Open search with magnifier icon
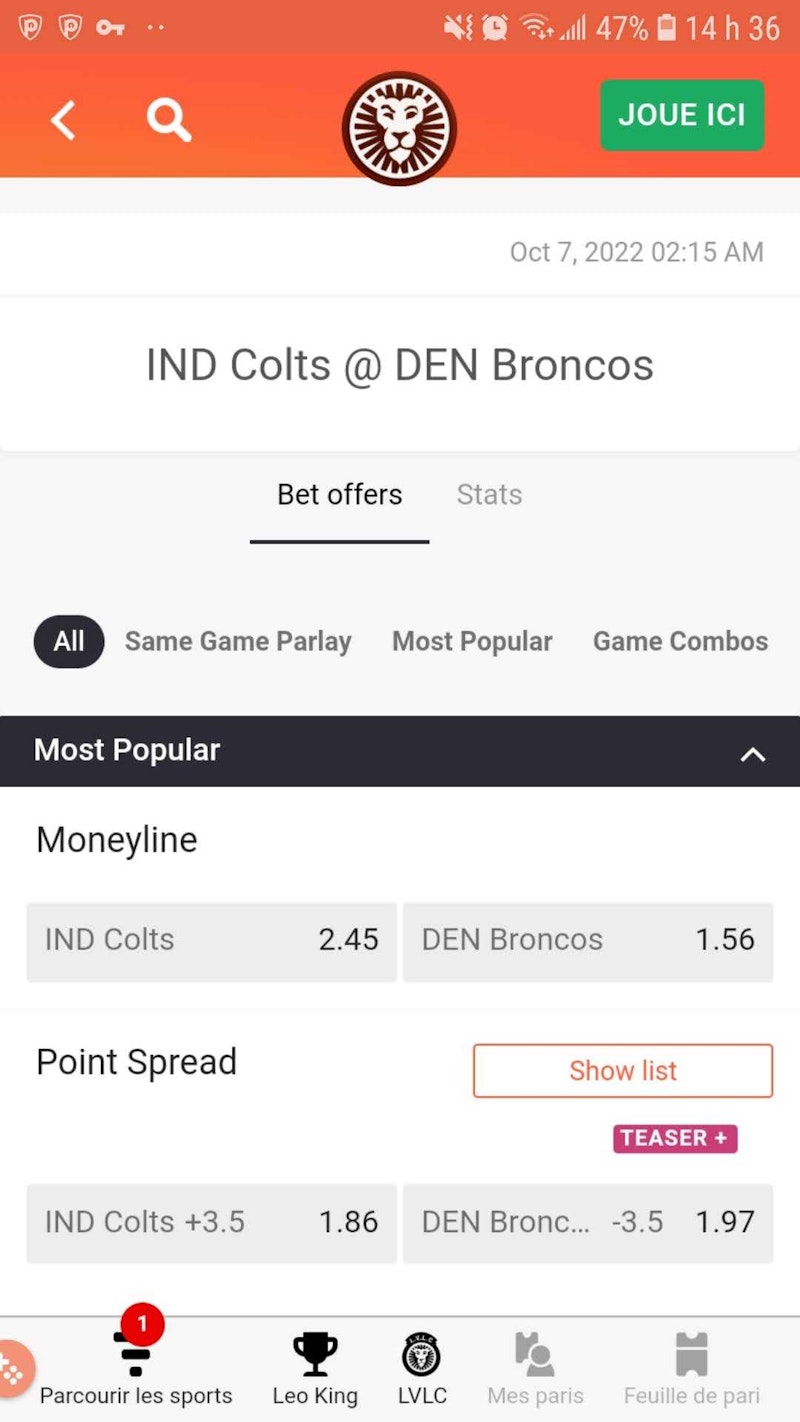Image resolution: width=800 pixels, height=1422 pixels. 168,121
